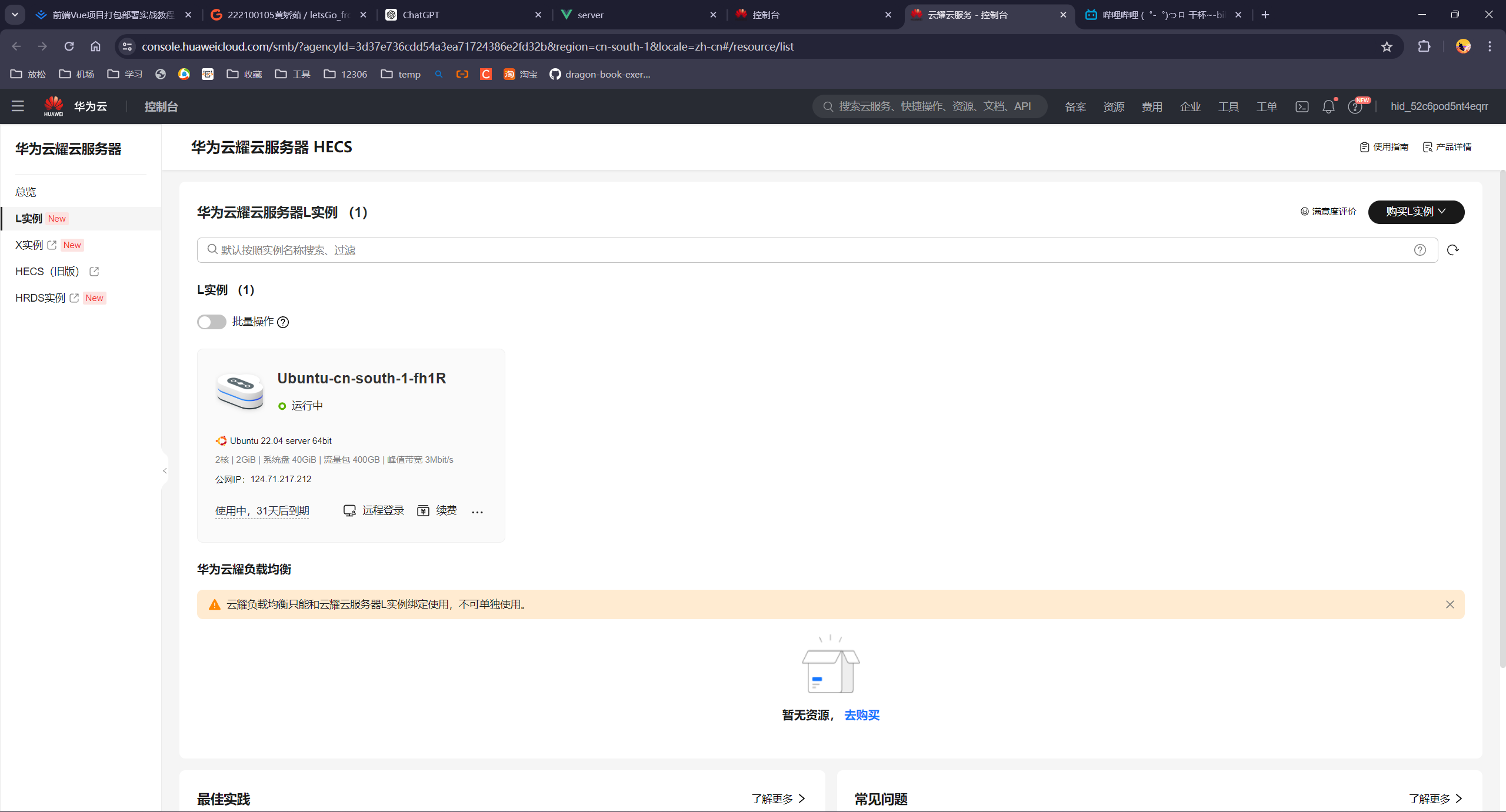Screen dimensions: 1506x812
Task: Click the remote login icon
Action: click(349, 510)
